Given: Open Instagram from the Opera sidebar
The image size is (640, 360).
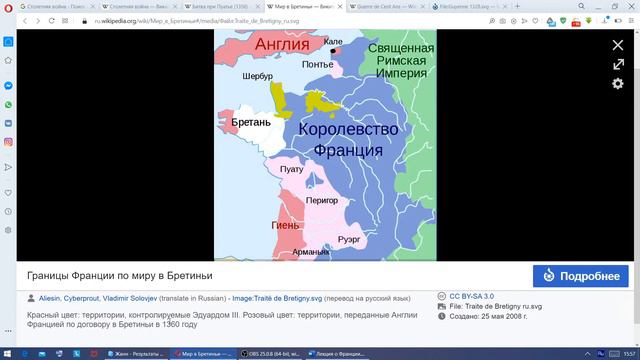Looking at the screenshot, I should point(8,142).
